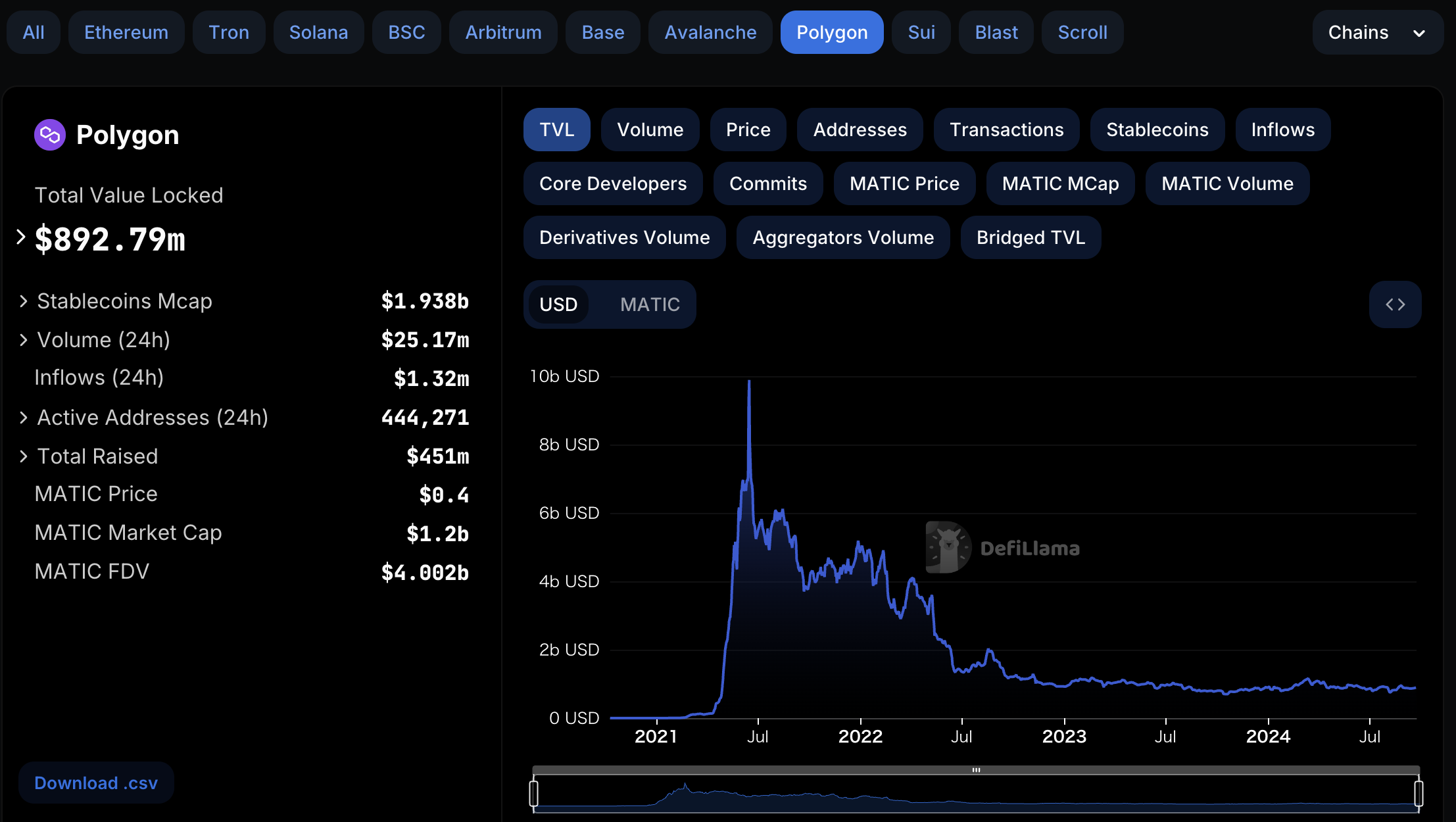Toggle the MATIC Price series
The image size is (1456, 822).
(x=904, y=183)
